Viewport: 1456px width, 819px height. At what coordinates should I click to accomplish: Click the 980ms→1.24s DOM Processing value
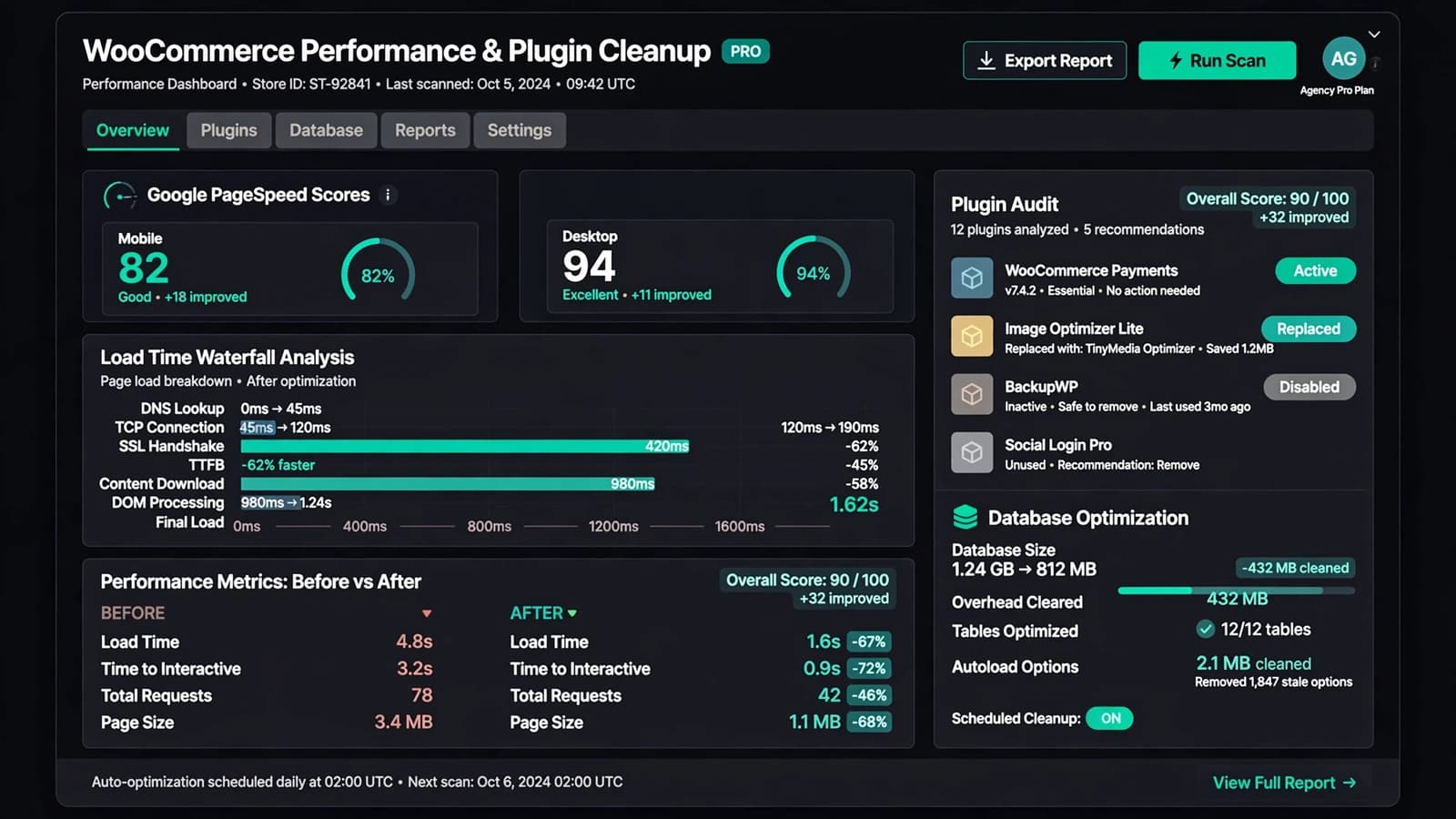point(286,502)
